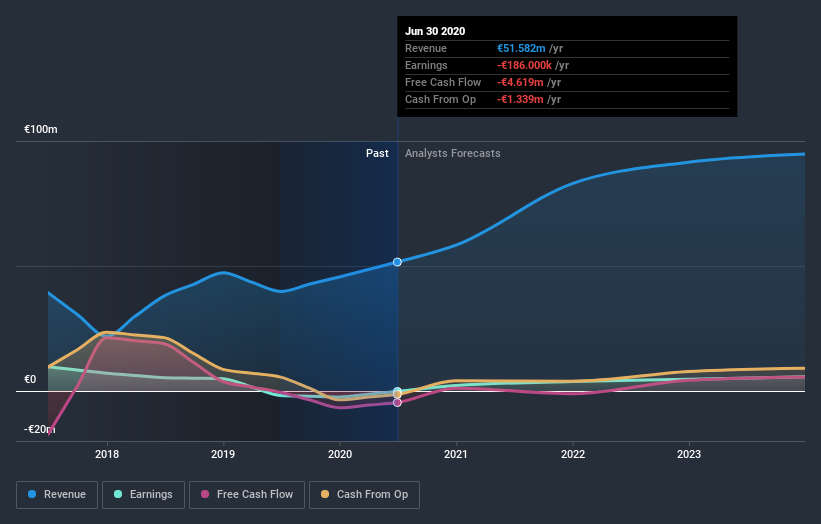The image size is (821, 524).
Task: Click the €100m y-axis label
Action: 41,129
